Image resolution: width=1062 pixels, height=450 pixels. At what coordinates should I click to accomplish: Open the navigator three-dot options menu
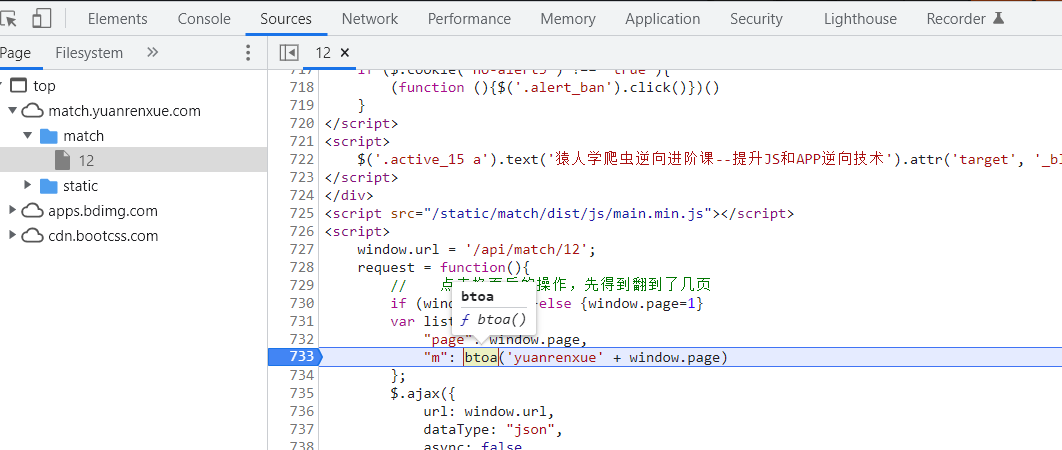click(x=248, y=52)
